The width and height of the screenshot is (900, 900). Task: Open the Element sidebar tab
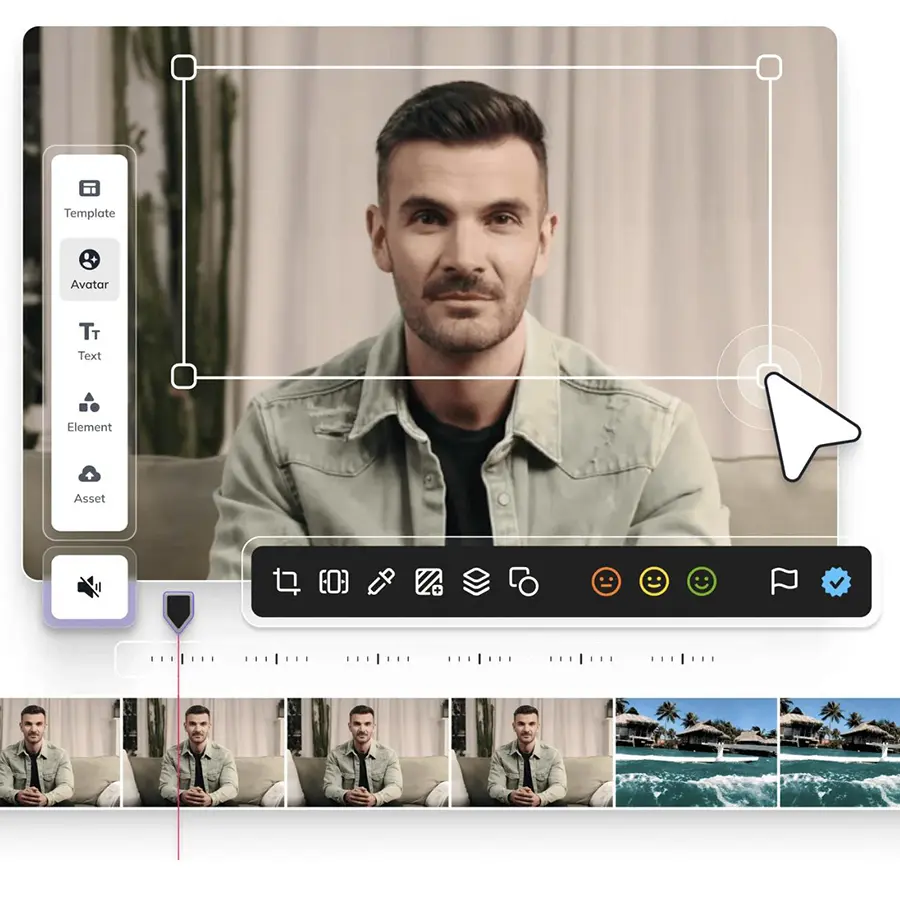(x=90, y=412)
